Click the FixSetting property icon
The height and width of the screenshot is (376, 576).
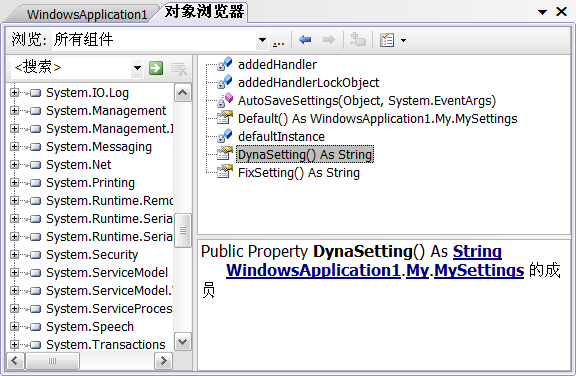coord(224,171)
